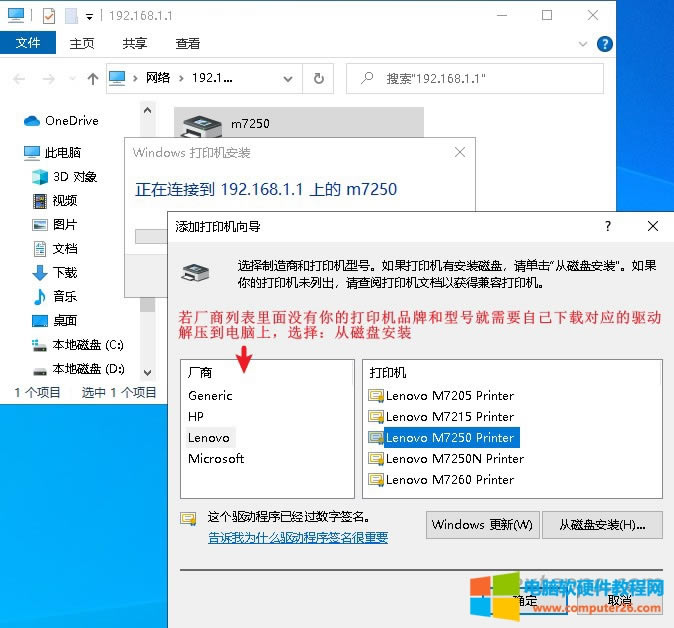
Task: Switch to the 查看 tab
Action: (188, 44)
